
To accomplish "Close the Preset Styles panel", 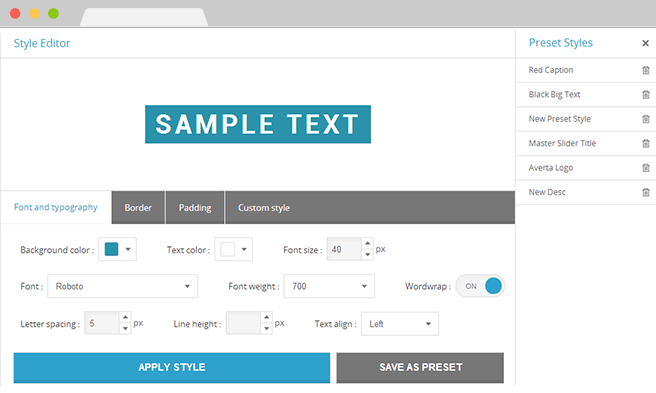I will click(x=645, y=43).
